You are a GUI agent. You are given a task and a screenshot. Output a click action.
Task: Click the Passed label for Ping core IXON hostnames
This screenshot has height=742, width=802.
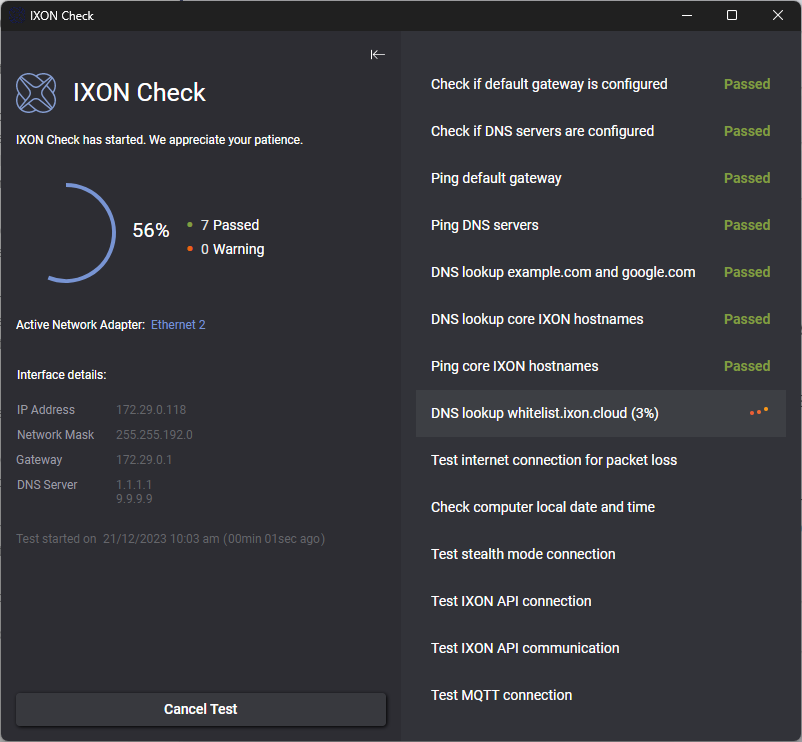click(746, 366)
